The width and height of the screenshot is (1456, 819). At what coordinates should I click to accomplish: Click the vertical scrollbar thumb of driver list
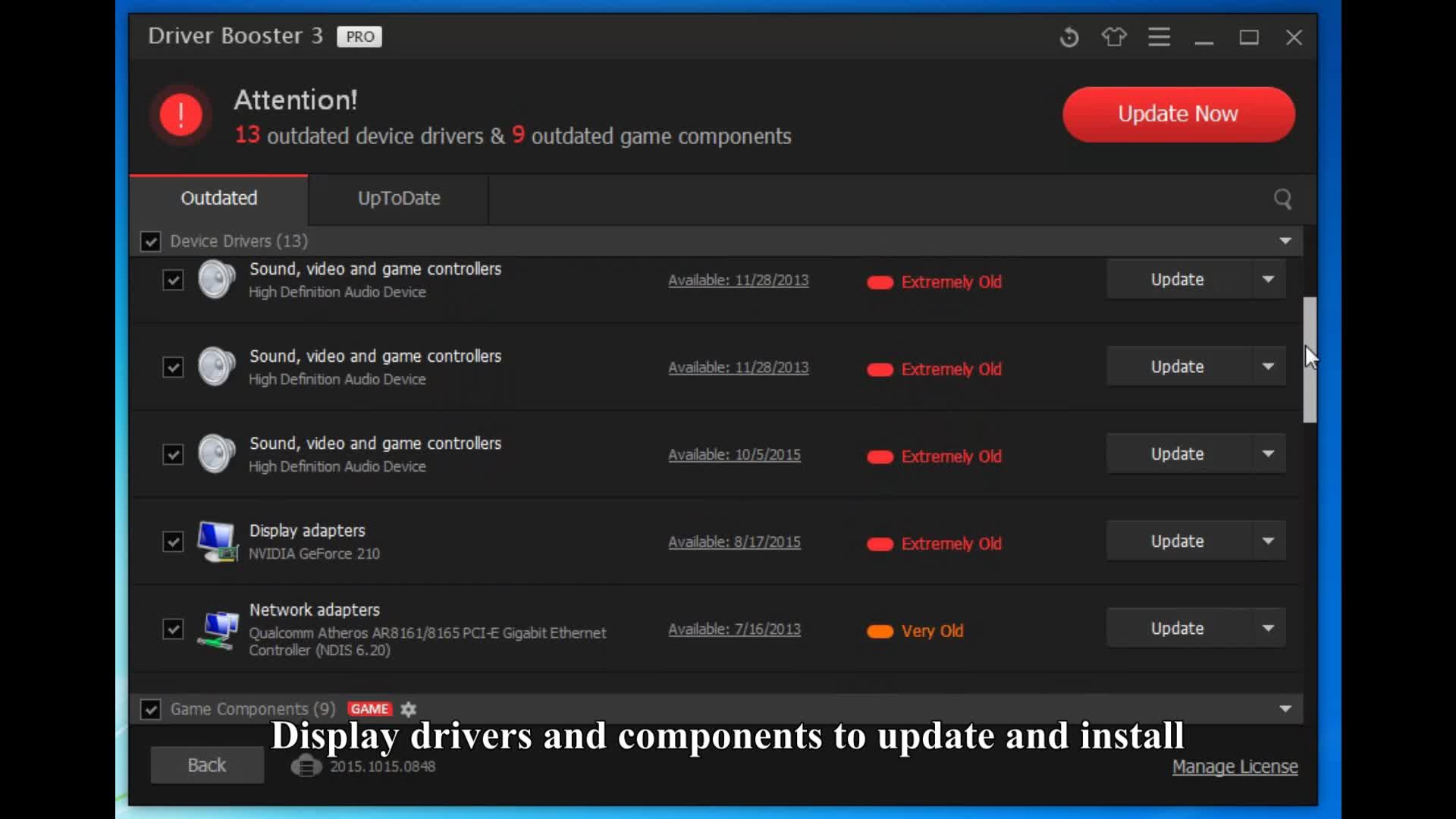coord(1310,360)
